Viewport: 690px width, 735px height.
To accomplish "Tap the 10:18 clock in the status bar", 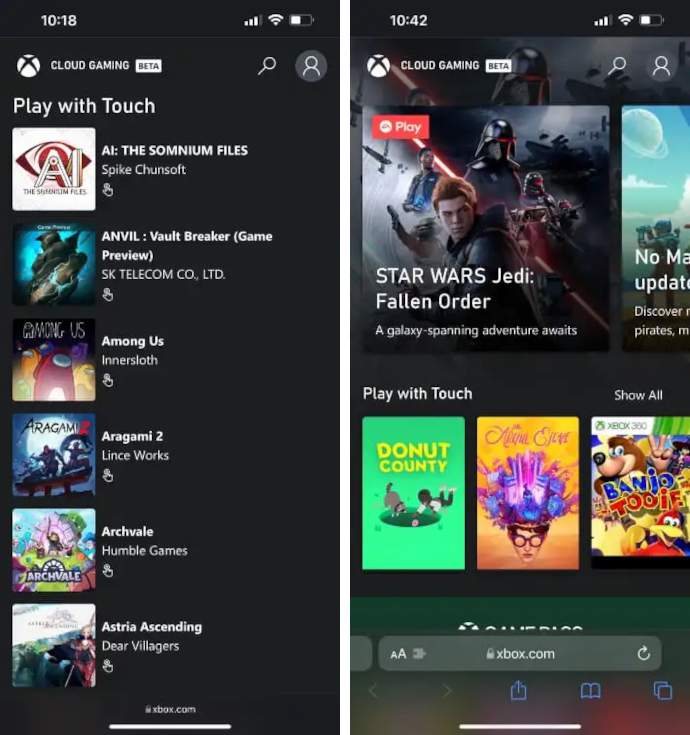I will point(59,21).
